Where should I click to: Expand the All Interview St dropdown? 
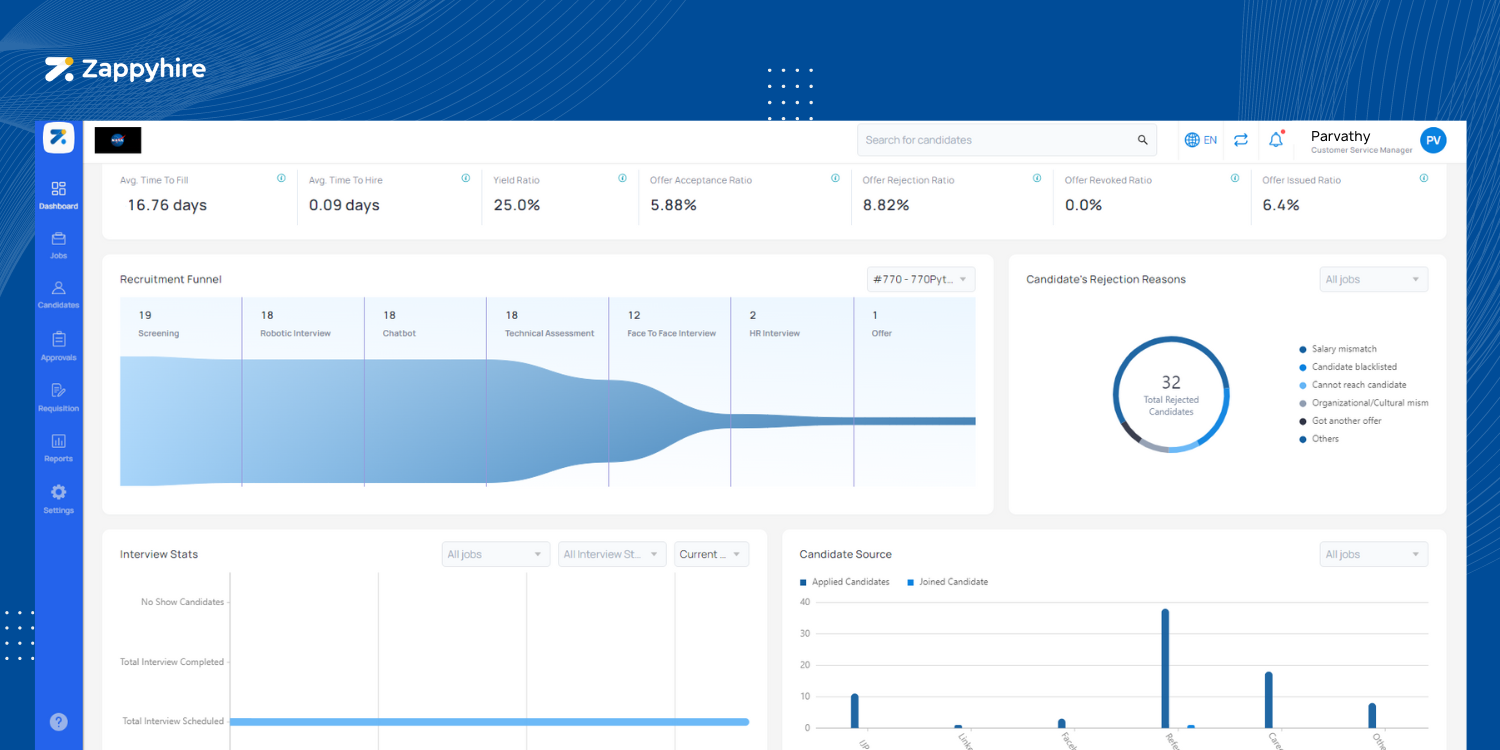click(612, 553)
